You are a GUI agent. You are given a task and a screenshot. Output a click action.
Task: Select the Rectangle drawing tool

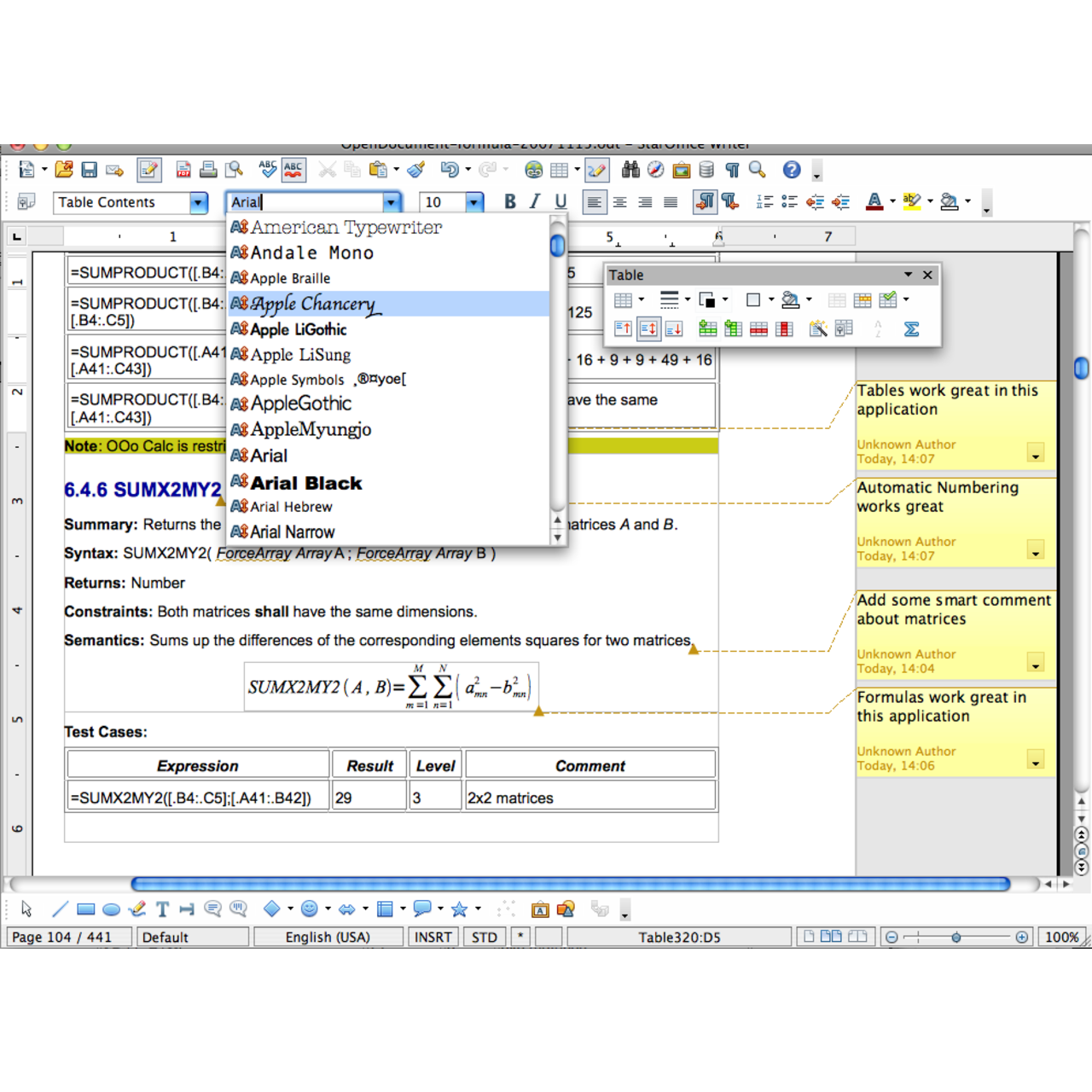tap(85, 909)
